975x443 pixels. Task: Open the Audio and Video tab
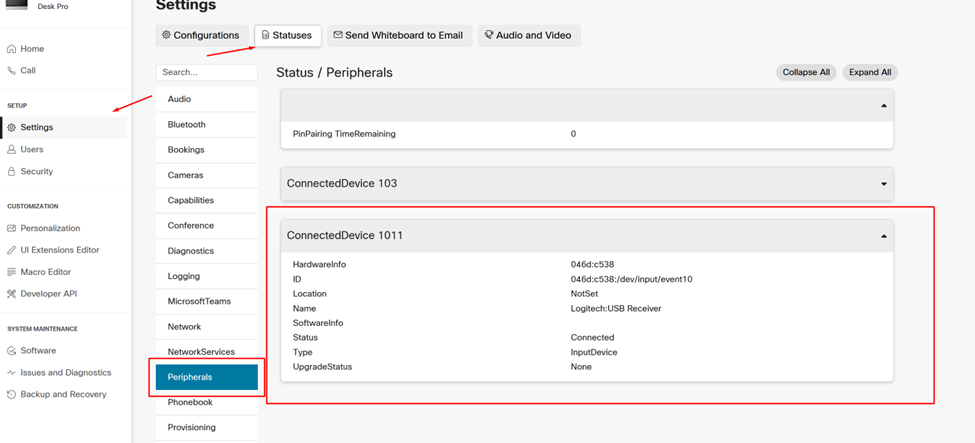coord(528,35)
